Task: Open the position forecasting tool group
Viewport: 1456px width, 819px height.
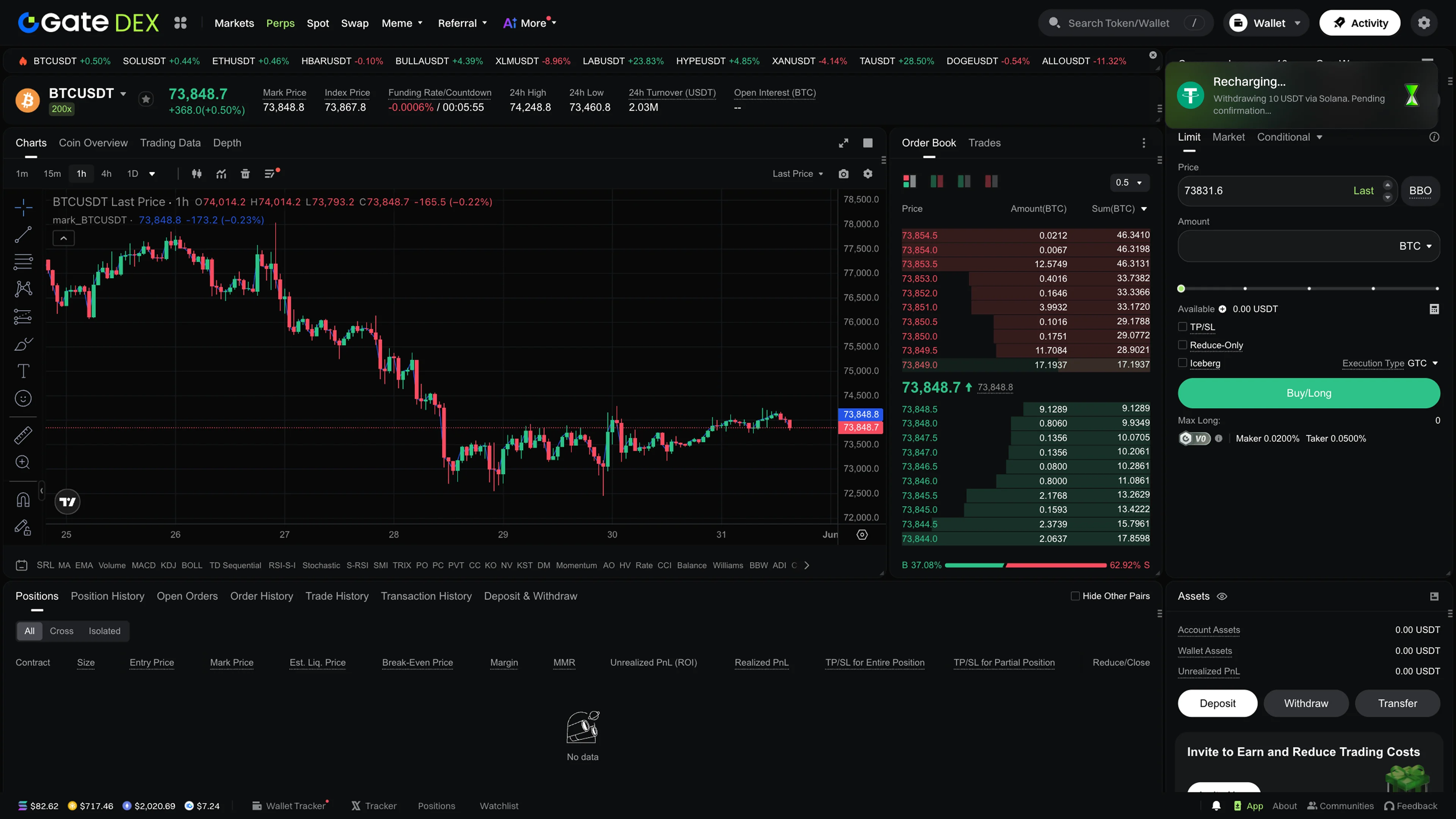Action: 23,317
